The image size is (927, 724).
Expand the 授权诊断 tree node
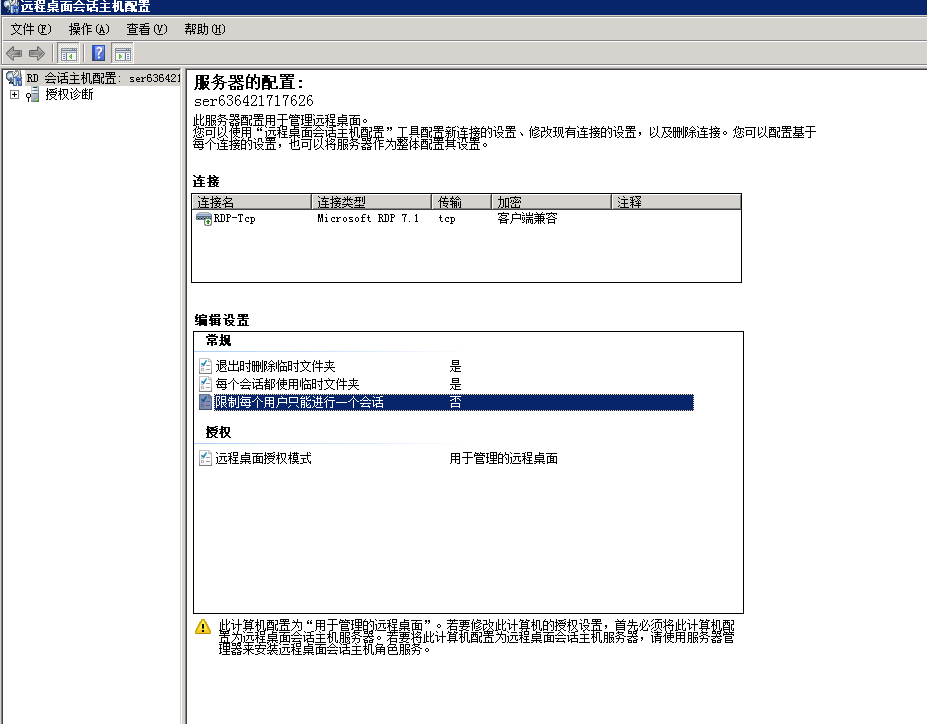[14, 95]
